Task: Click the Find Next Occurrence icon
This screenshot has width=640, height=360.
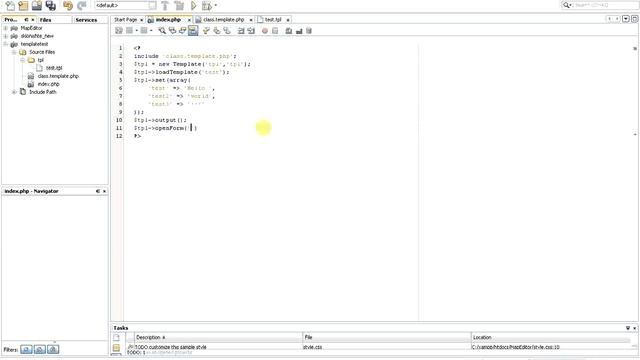Action: tap(182, 31)
